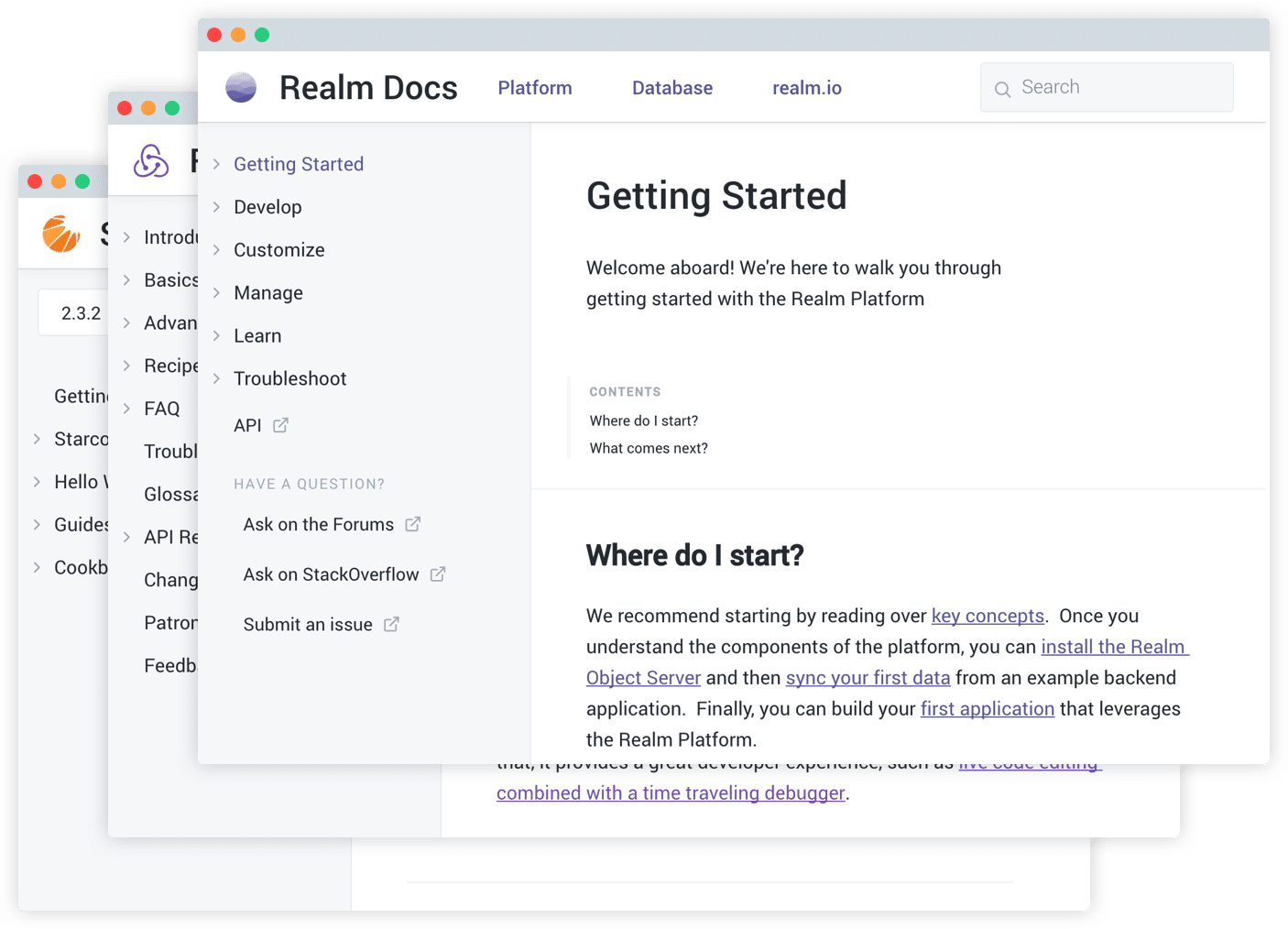Viewport: 1288px width, 929px height.
Task: Open the Database nav item
Action: click(672, 88)
